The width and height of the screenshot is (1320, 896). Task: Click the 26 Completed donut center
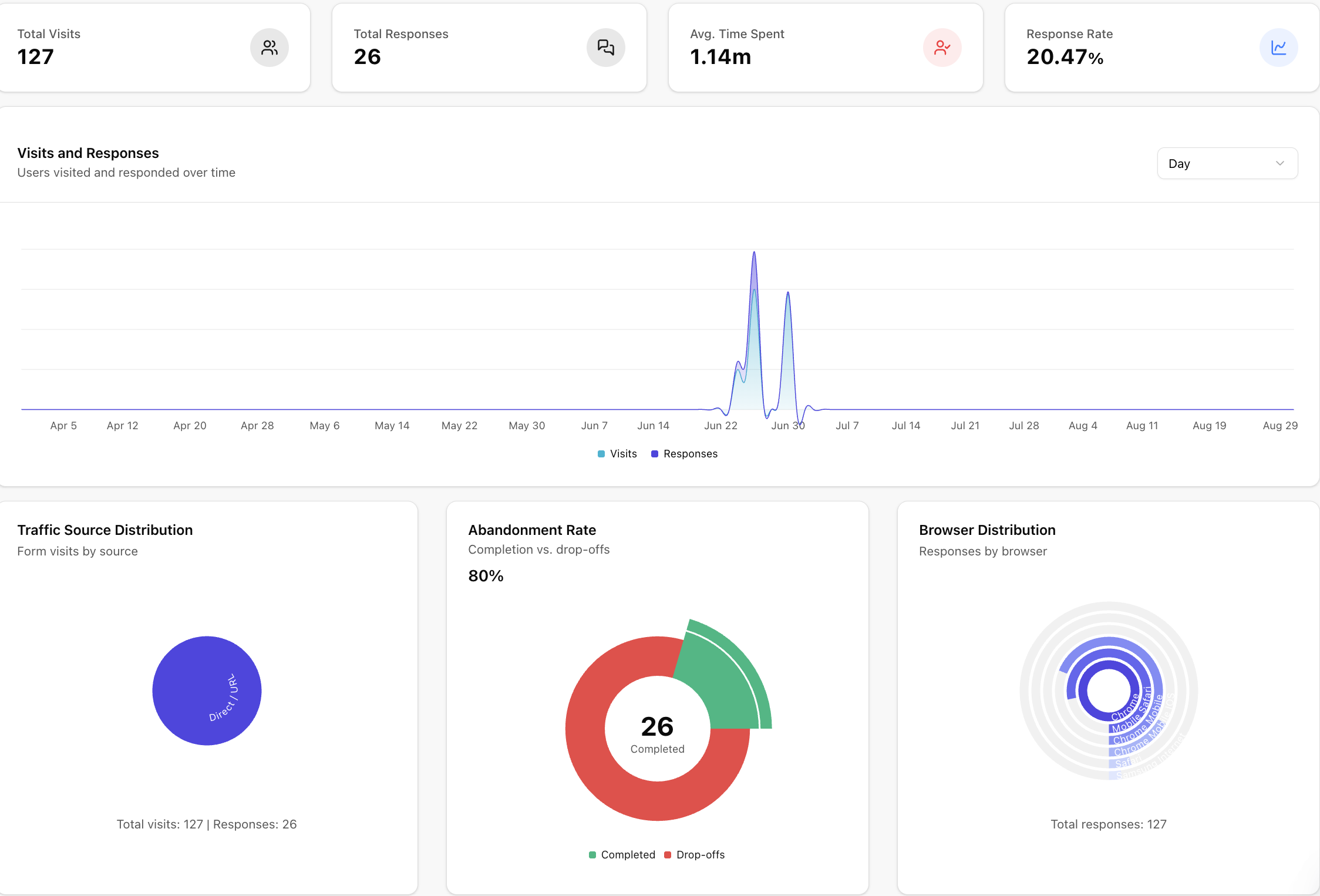pos(657,733)
